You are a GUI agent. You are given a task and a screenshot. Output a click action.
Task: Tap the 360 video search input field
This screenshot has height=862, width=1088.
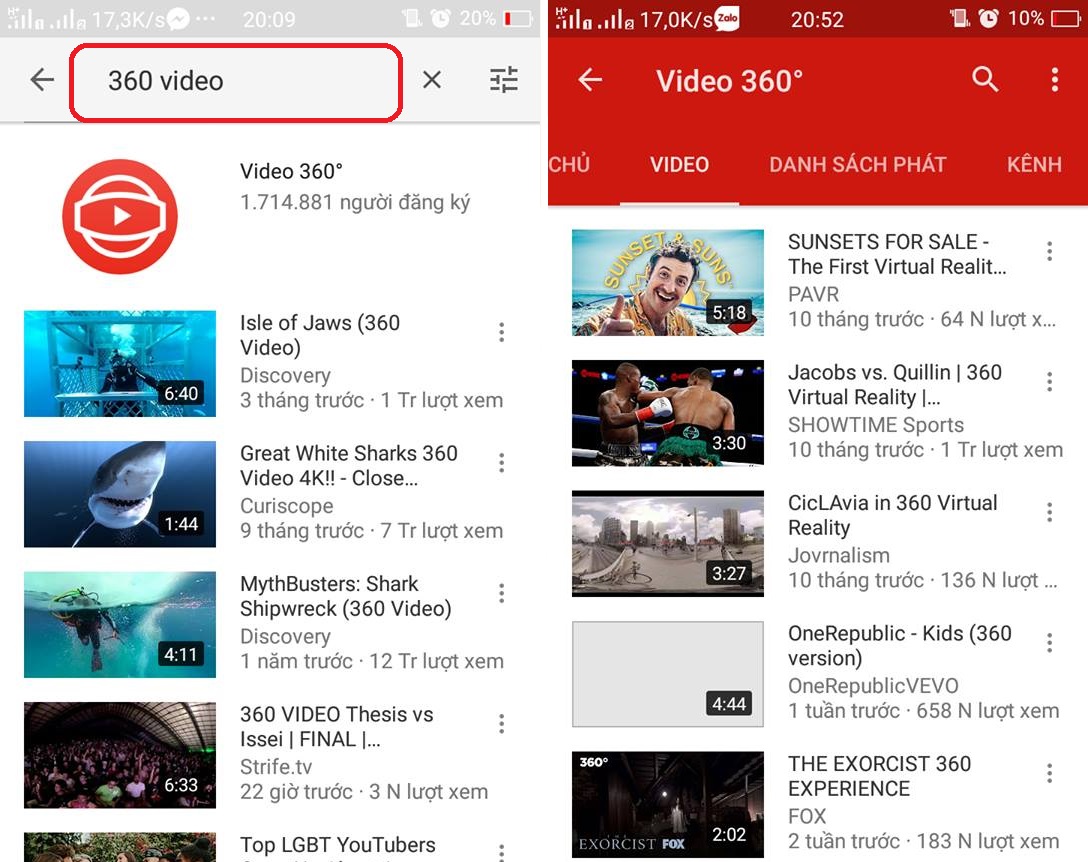click(235, 80)
